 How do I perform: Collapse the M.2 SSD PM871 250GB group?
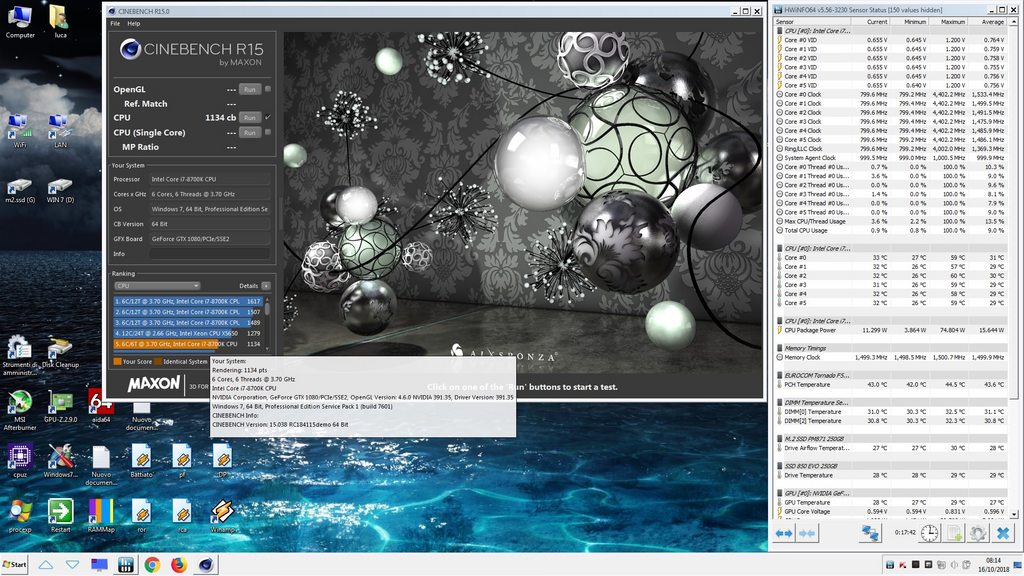point(779,439)
